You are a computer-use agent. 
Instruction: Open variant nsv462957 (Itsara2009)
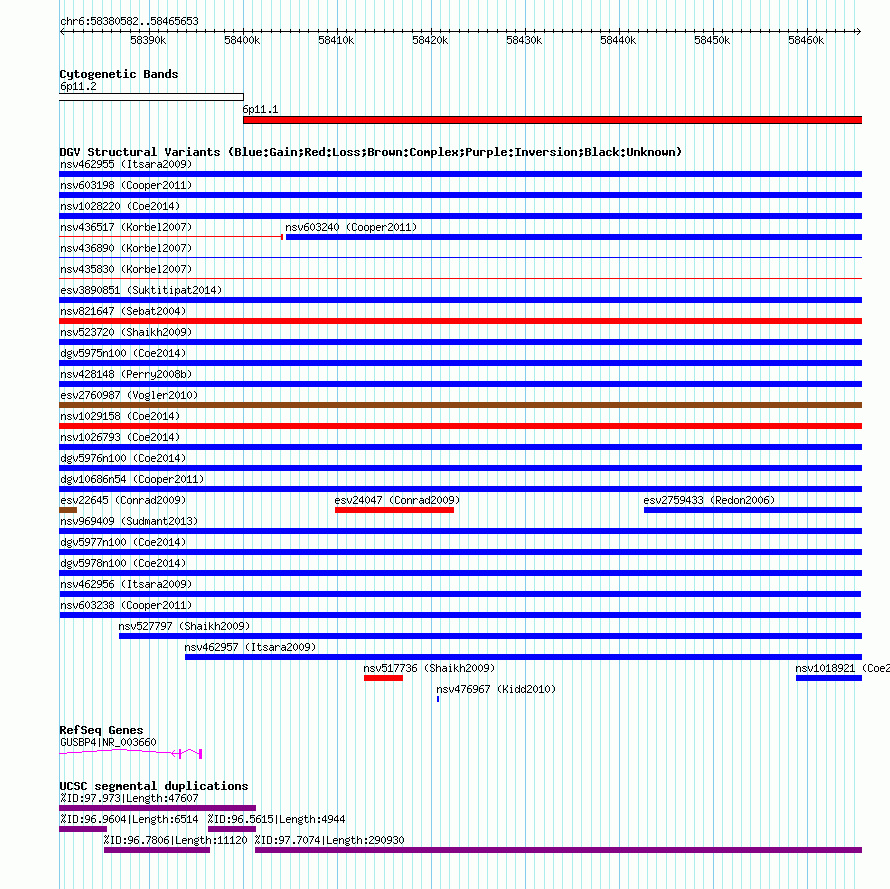coord(250,647)
